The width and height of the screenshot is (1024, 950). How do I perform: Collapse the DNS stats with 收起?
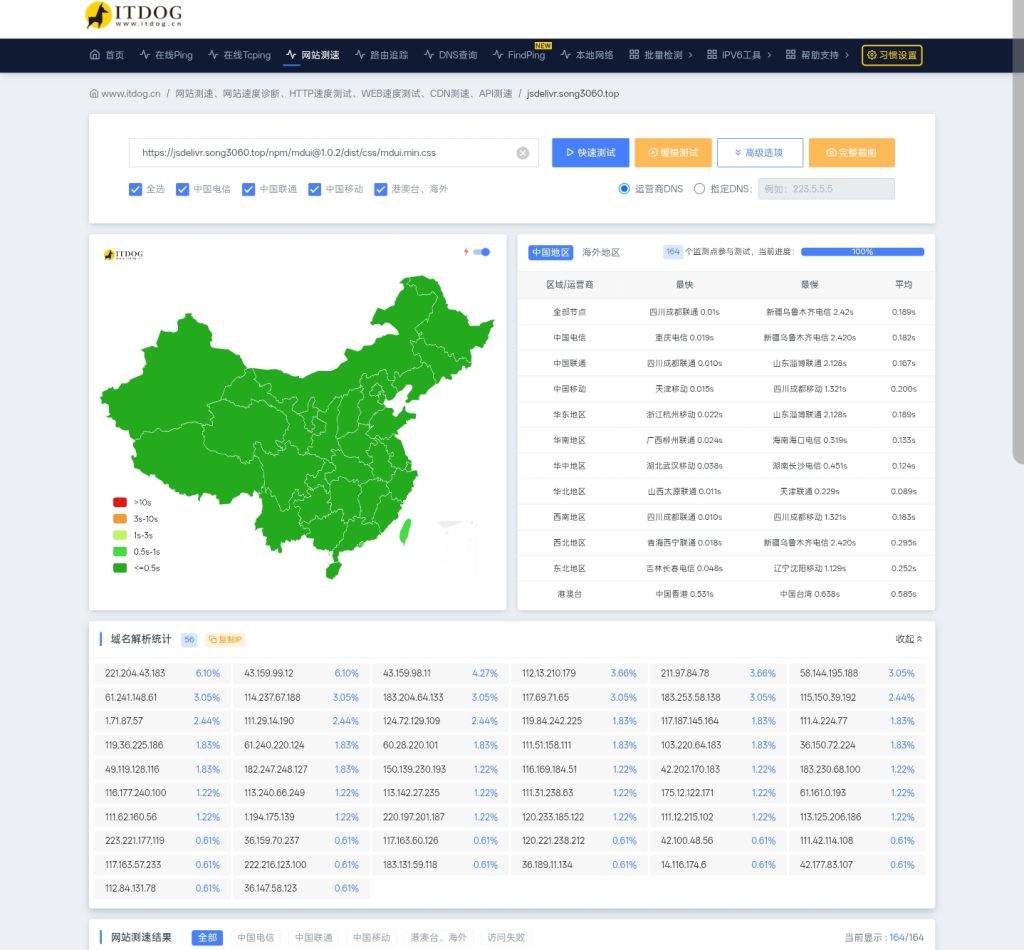[908, 639]
